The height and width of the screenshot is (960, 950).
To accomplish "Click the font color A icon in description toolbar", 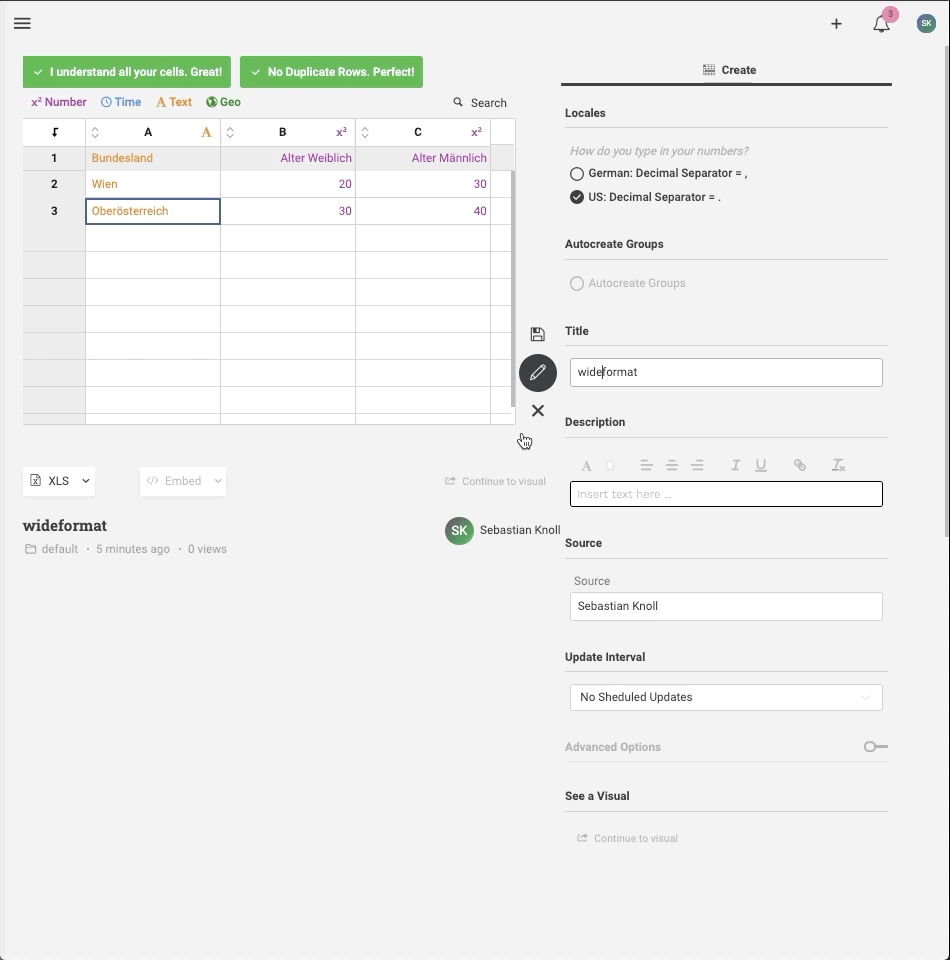I will (586, 466).
